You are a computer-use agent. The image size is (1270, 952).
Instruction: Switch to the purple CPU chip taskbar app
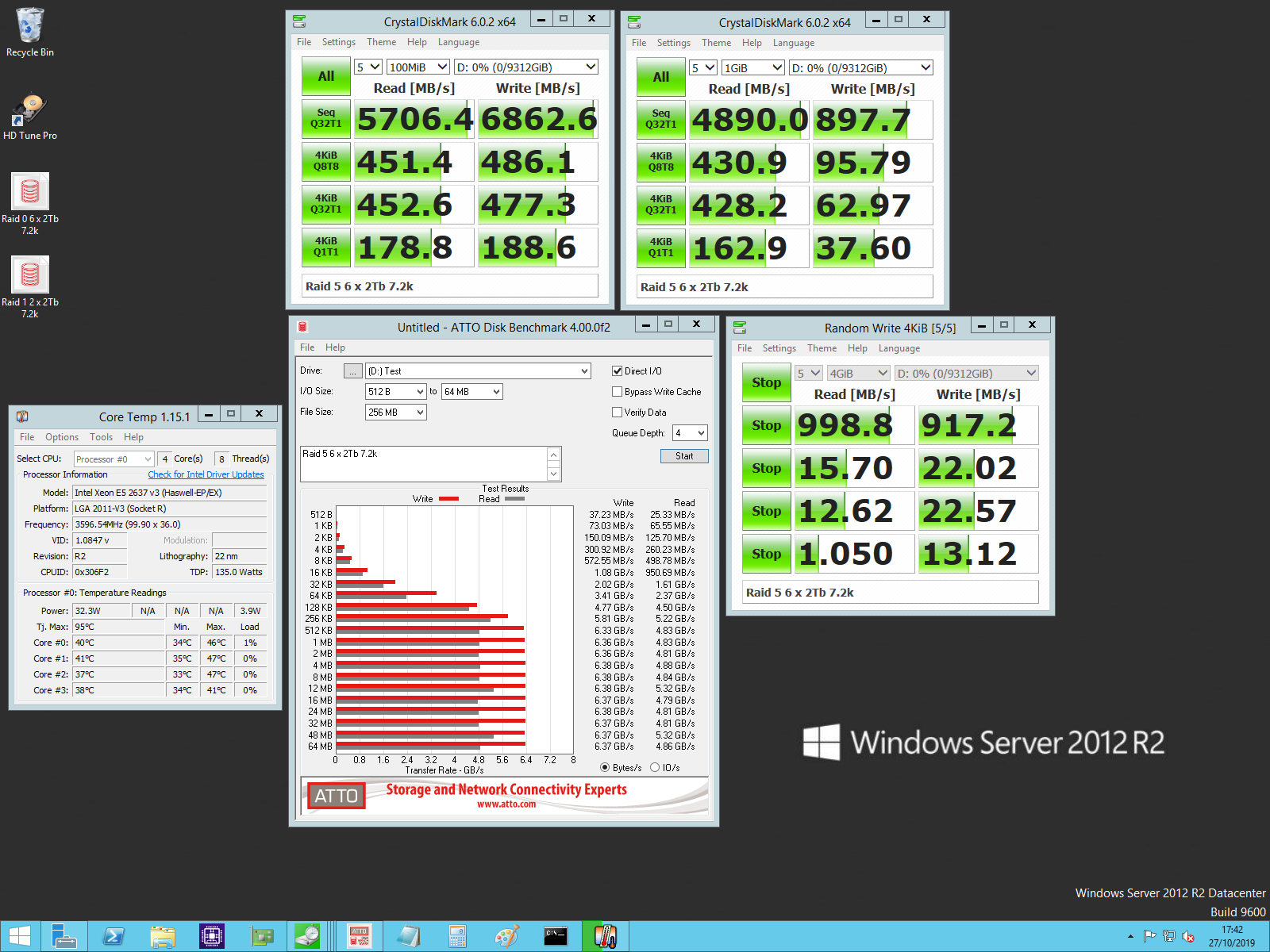coord(212,937)
